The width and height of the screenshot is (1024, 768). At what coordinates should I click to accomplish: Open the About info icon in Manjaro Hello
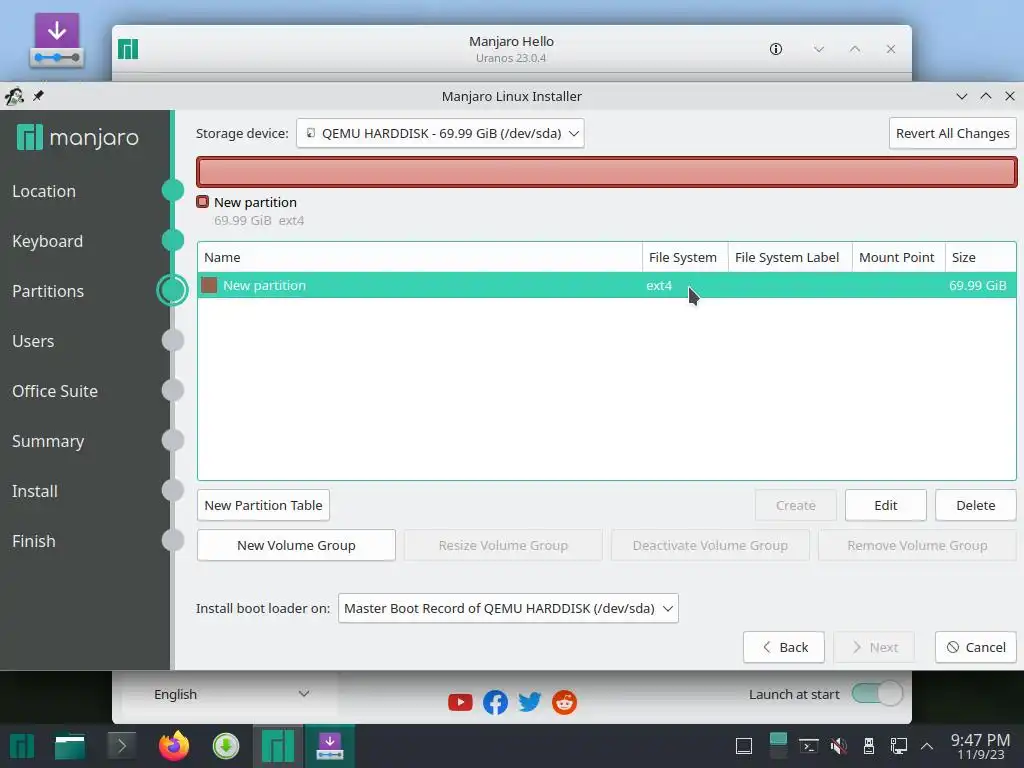776,49
